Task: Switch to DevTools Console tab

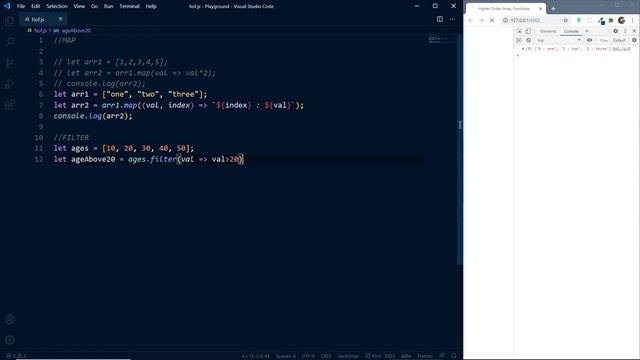Action: pos(571,31)
